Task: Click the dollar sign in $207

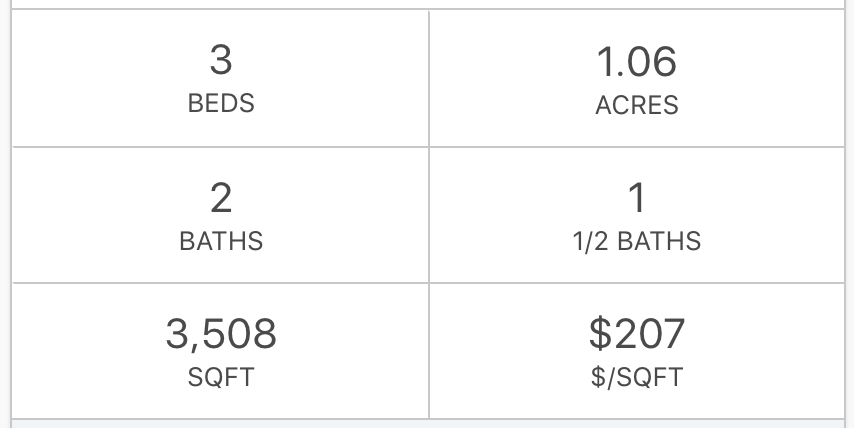Action: (601, 333)
